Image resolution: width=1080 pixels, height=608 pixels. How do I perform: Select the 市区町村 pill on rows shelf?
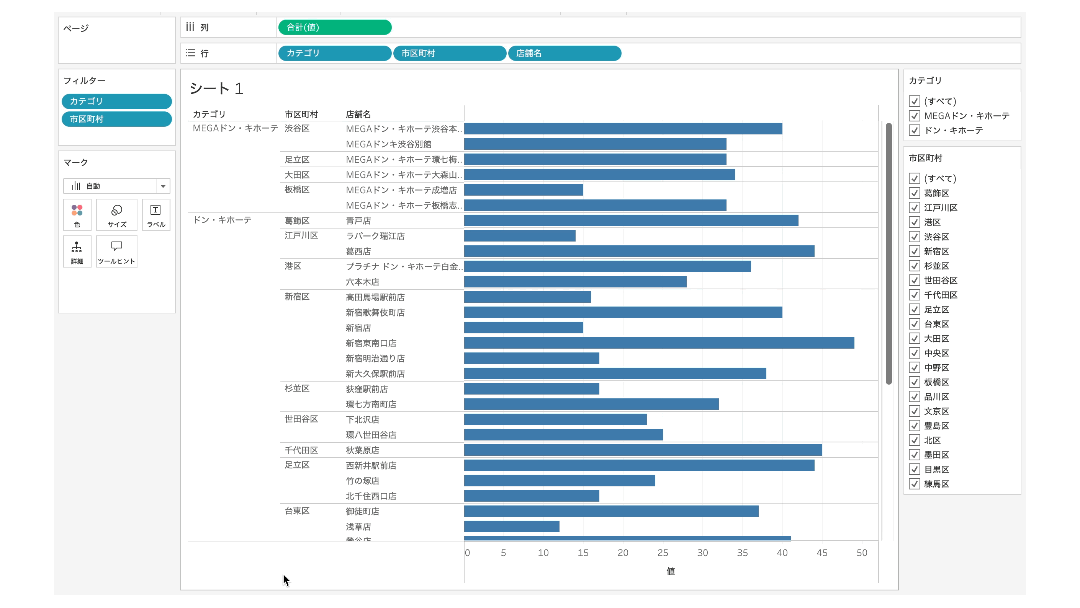pos(450,53)
